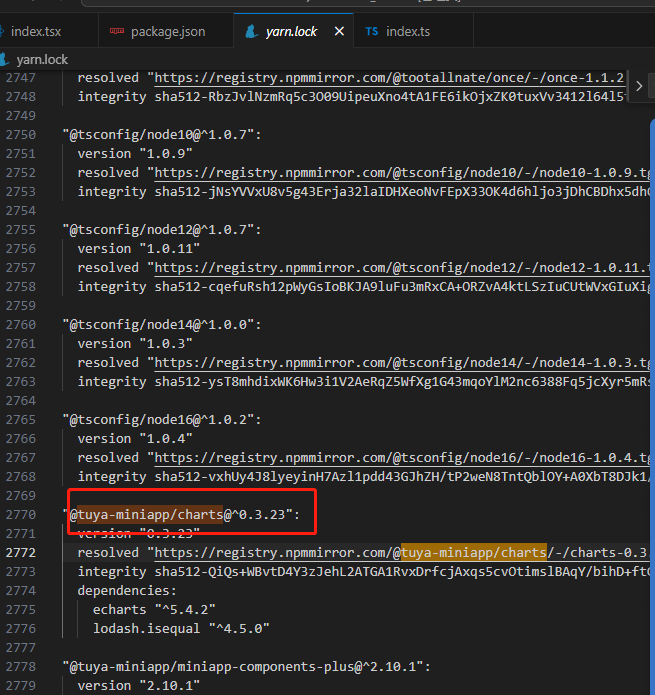655x695 pixels.
Task: Open node12-1.0.11 registry URL link
Action: click(402, 268)
